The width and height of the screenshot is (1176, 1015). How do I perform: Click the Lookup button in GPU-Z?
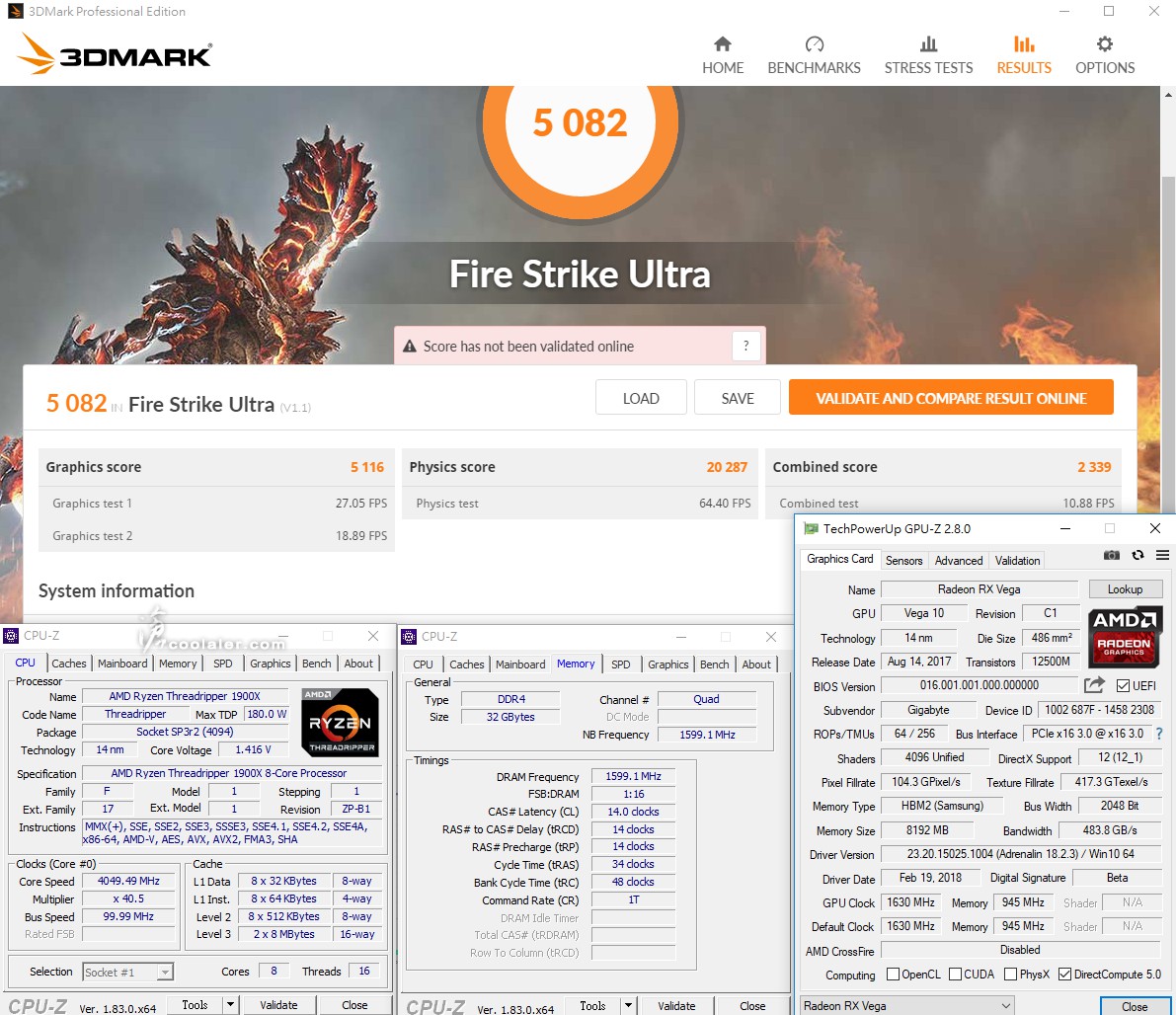point(1125,588)
